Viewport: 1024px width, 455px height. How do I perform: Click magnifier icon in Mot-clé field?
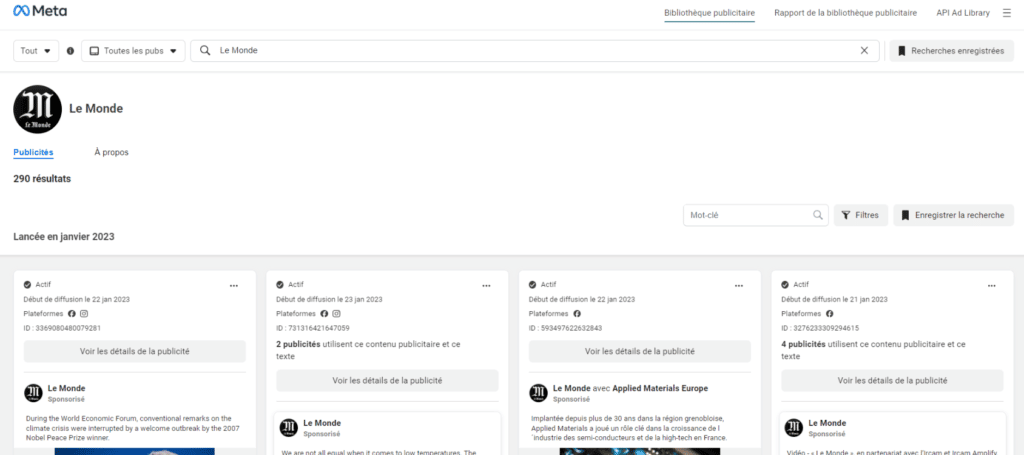click(818, 215)
